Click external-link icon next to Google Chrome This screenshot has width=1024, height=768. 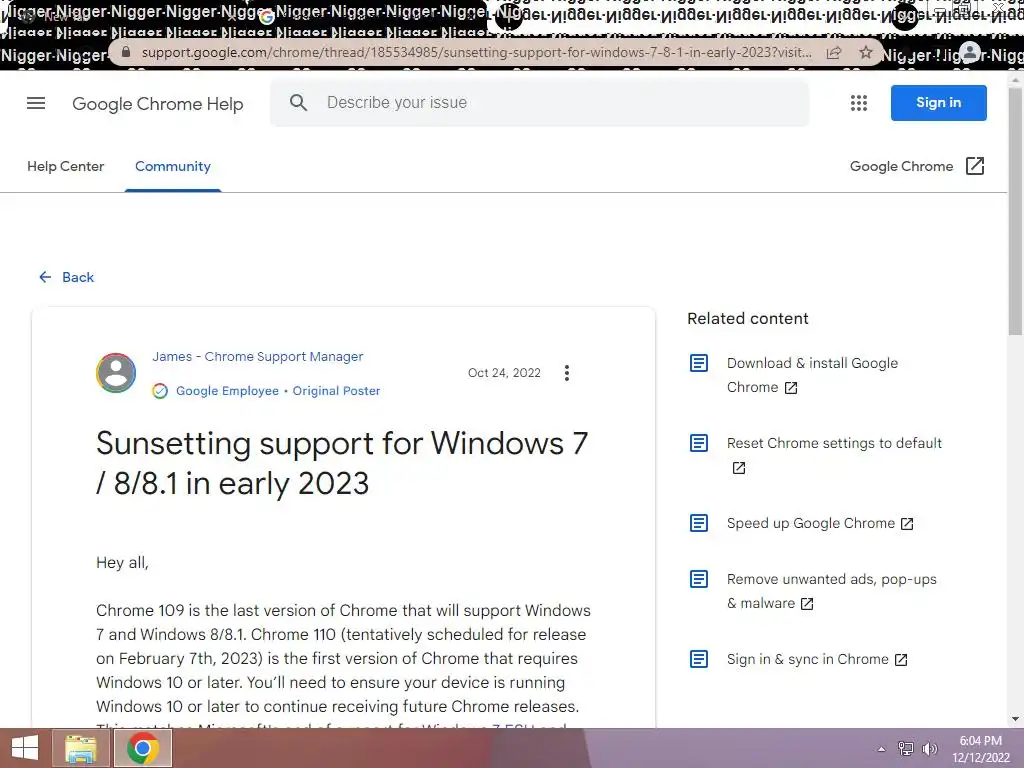coord(974,166)
